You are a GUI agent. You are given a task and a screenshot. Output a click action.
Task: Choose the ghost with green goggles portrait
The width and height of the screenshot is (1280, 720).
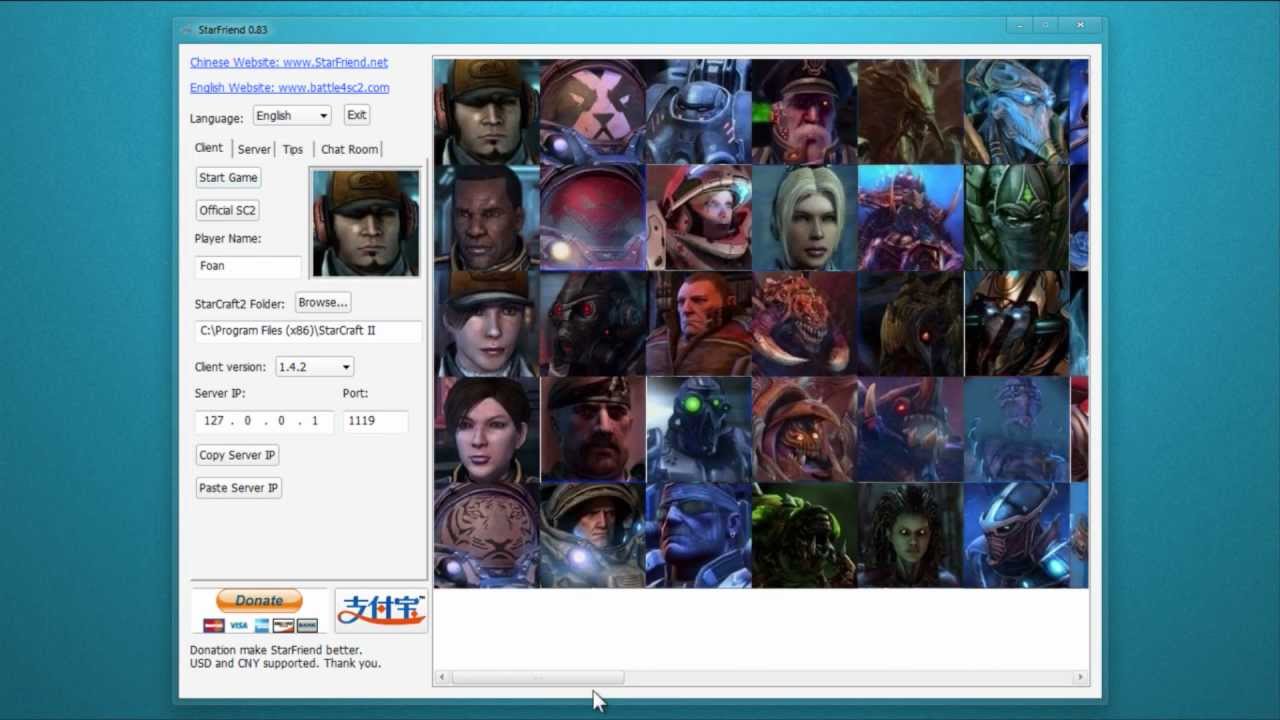(698, 429)
